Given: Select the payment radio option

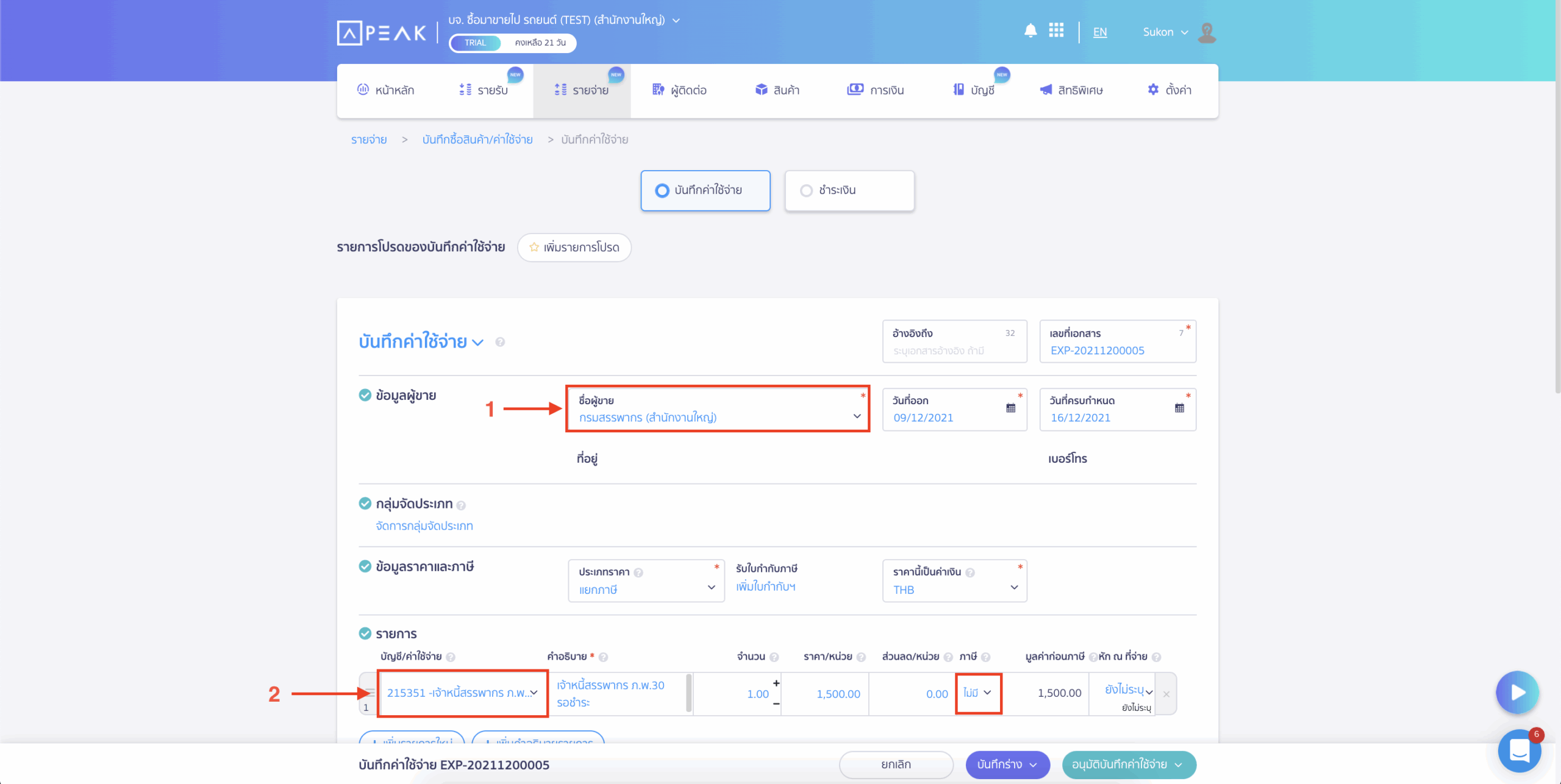Looking at the screenshot, I should coord(849,191).
